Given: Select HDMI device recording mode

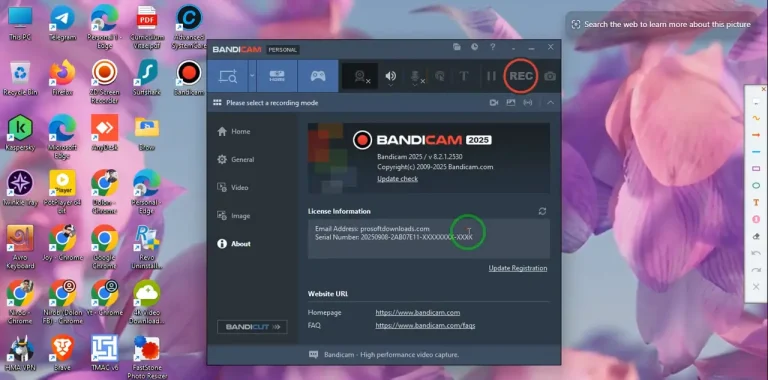Looking at the screenshot, I should [277, 76].
